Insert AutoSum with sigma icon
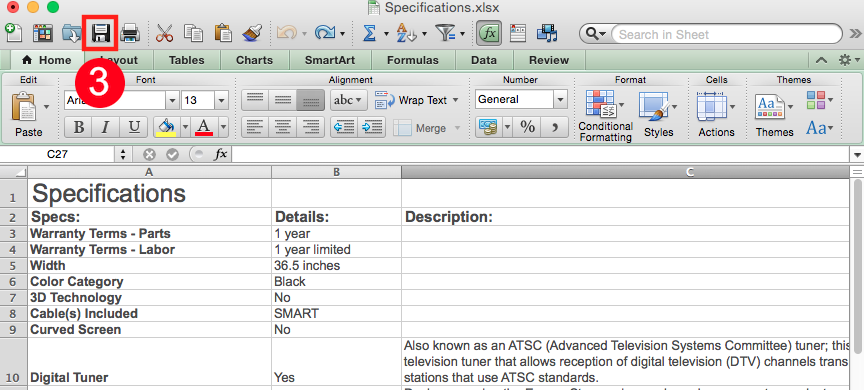Screen dimensions: 864x390 tap(369, 34)
